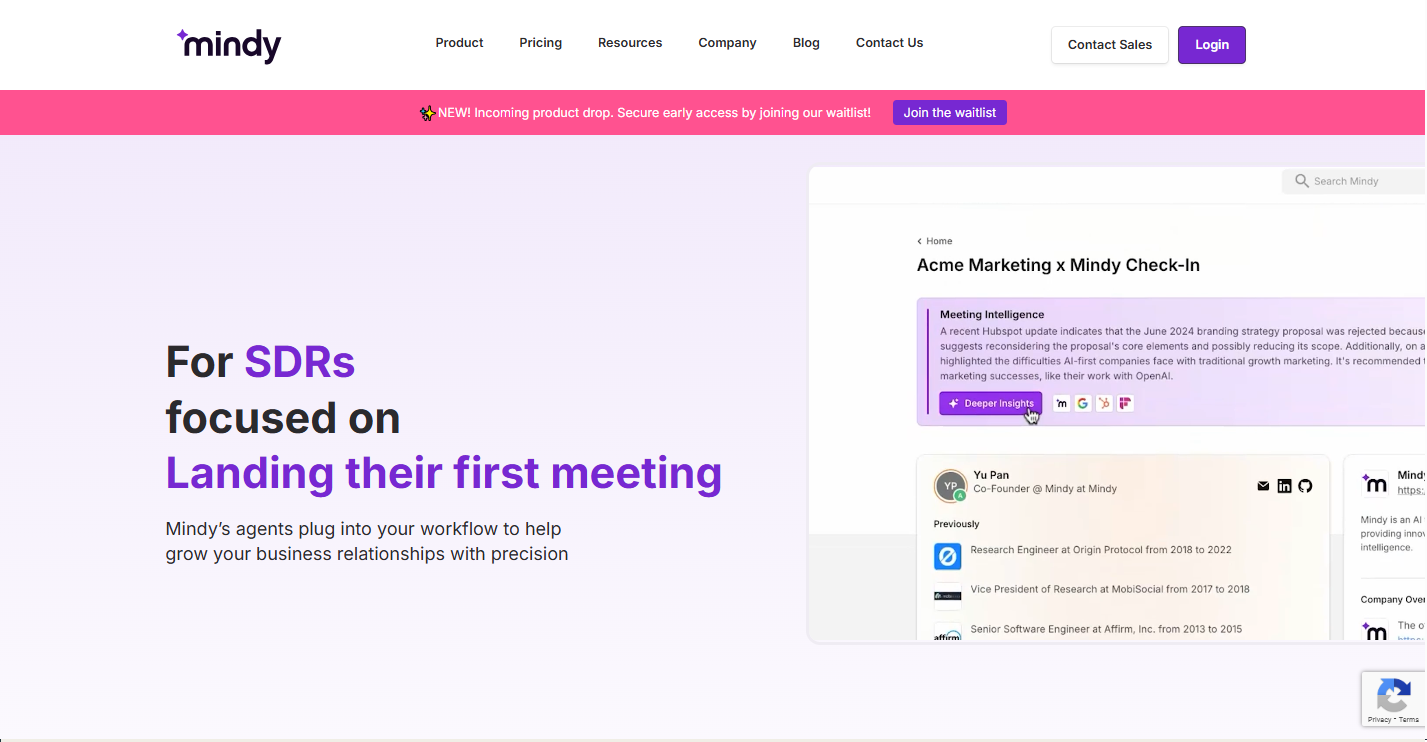This screenshot has height=742, width=1427.
Task: Open the Product menu
Action: tap(459, 43)
